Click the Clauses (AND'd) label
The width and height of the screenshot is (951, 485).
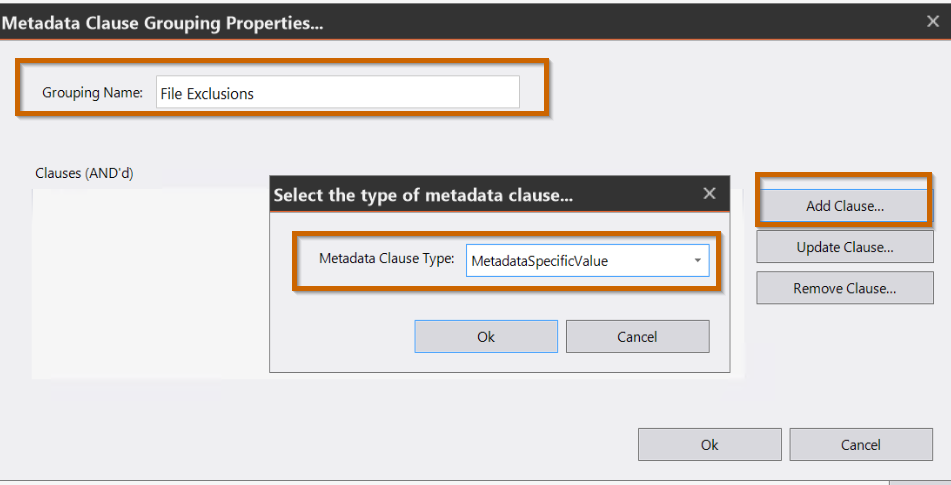[x=84, y=173]
